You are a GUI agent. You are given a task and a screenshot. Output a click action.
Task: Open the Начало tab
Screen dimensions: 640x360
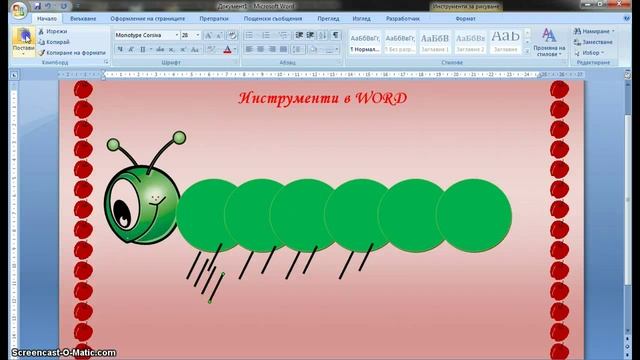(47, 19)
